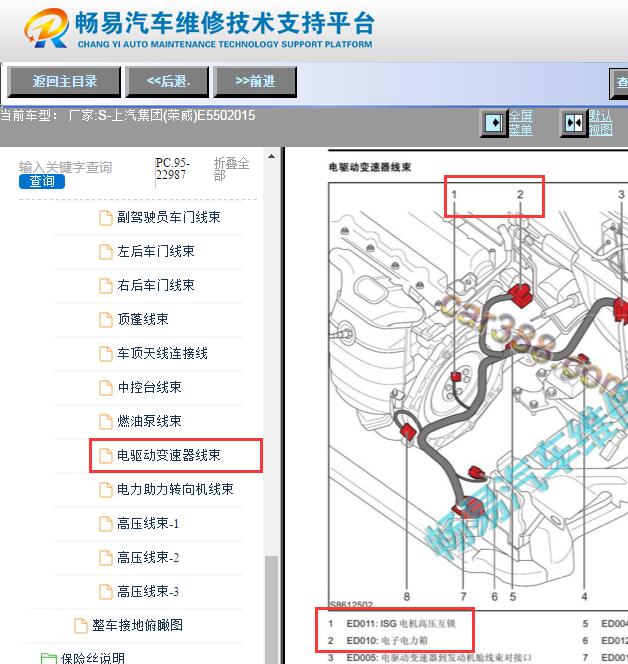
Task: Open 副驾驶员车门线束 tree item
Action: coord(169,217)
